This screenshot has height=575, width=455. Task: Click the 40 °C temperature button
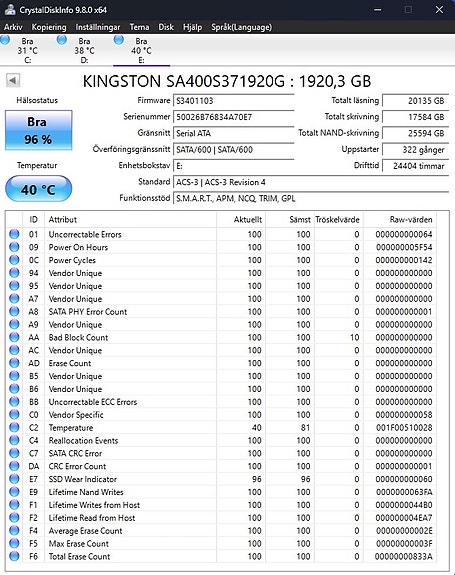pyautogui.click(x=38, y=189)
